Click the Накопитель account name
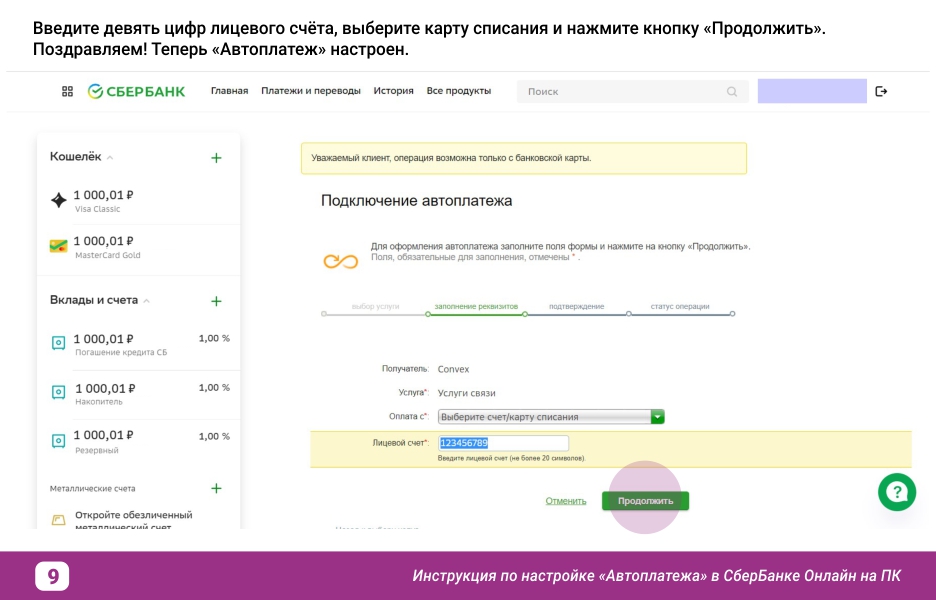The width and height of the screenshot is (936, 600). tap(98, 402)
